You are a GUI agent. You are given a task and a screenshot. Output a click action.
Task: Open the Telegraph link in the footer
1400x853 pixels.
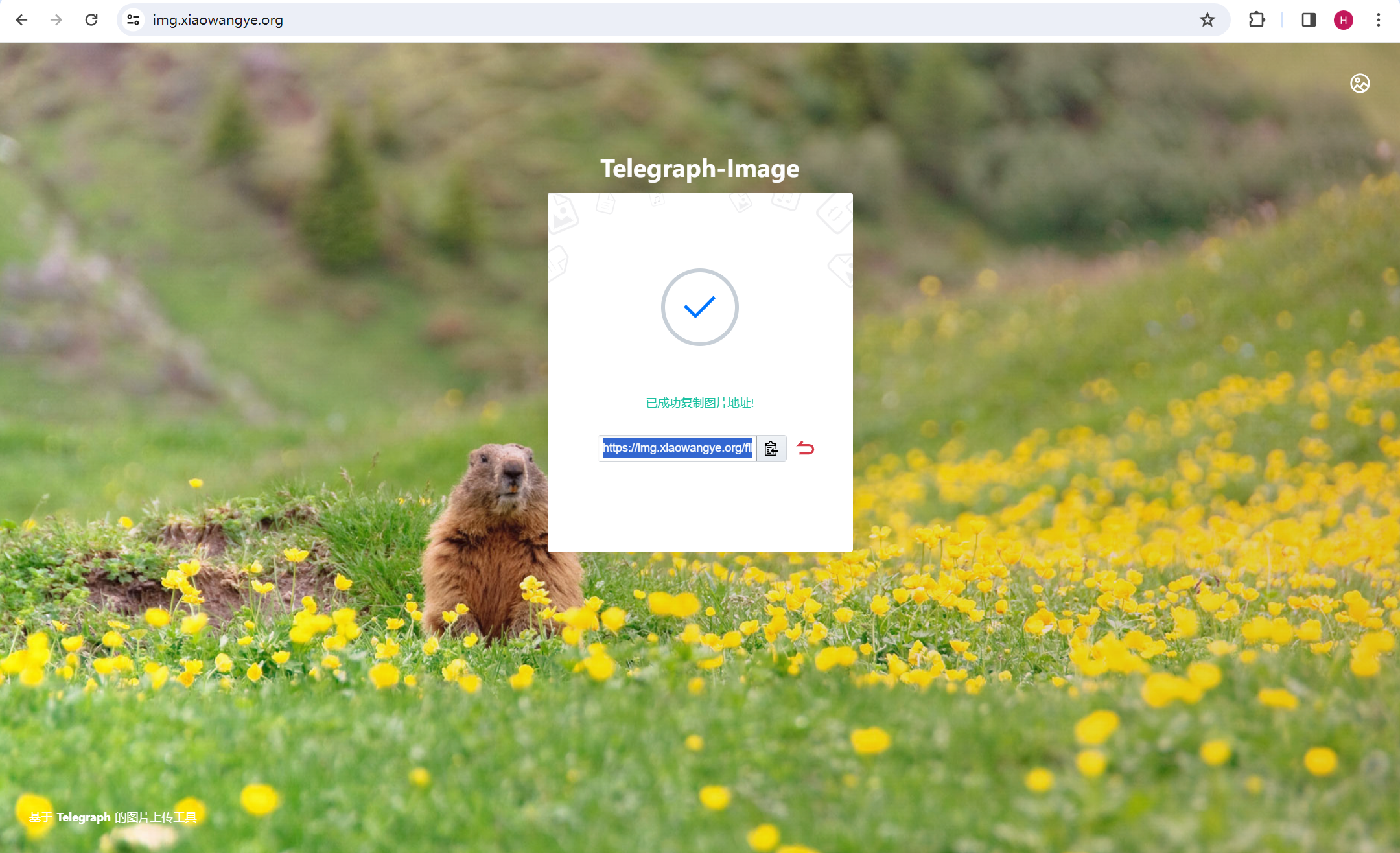pyautogui.click(x=83, y=817)
